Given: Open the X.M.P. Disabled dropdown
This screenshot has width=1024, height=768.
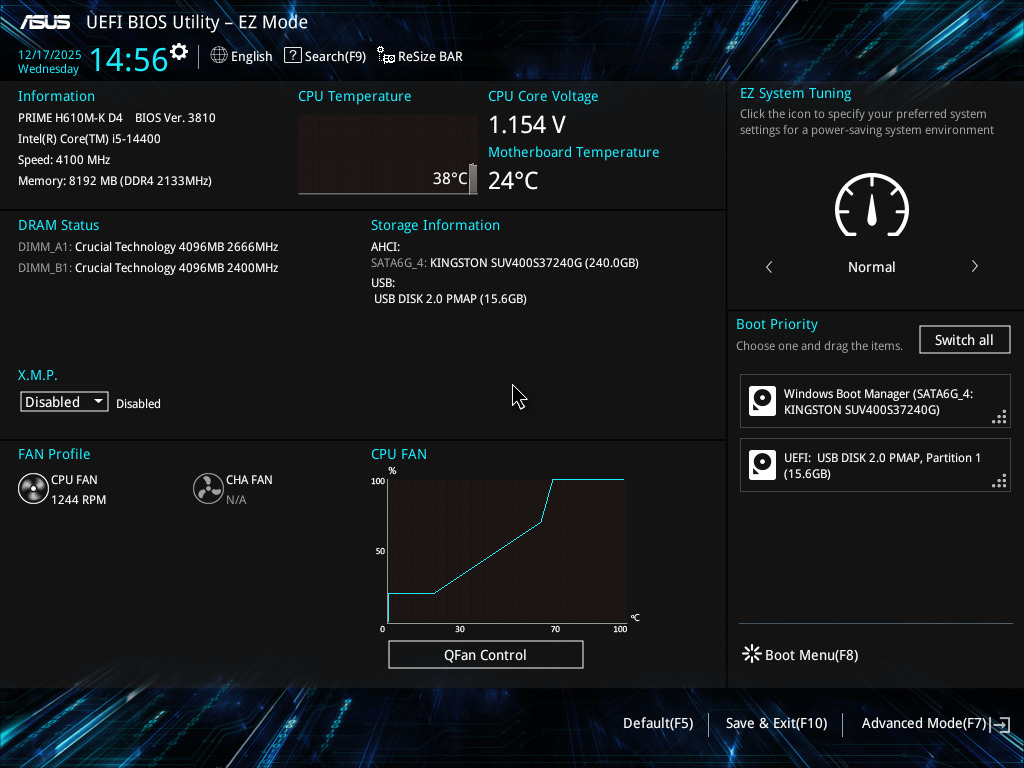Looking at the screenshot, I should coord(64,402).
